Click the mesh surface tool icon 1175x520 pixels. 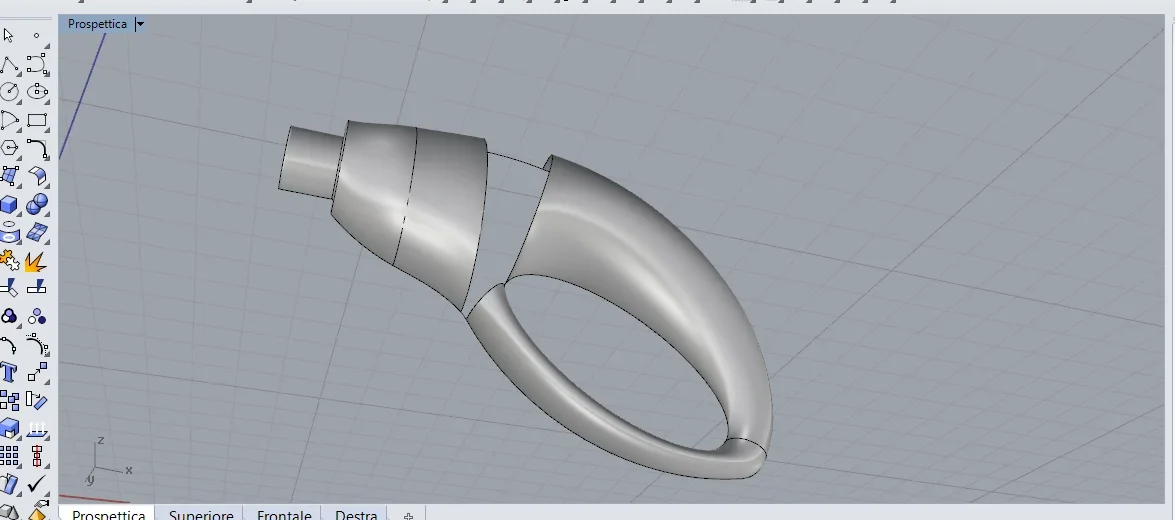pos(37,232)
